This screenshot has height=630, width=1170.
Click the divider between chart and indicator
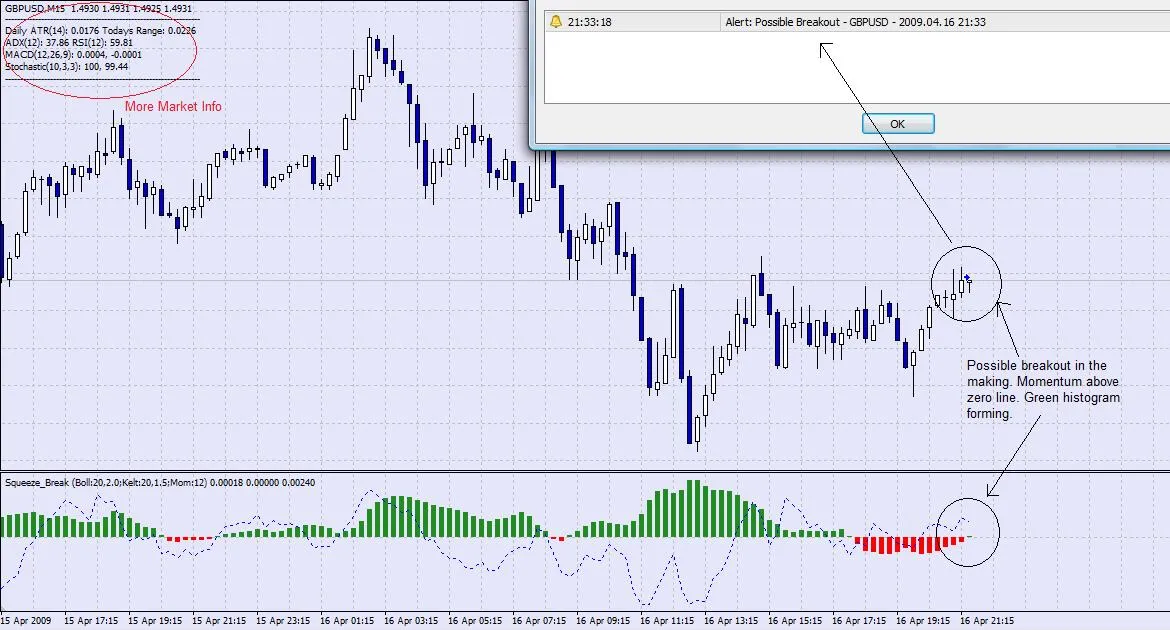point(585,471)
